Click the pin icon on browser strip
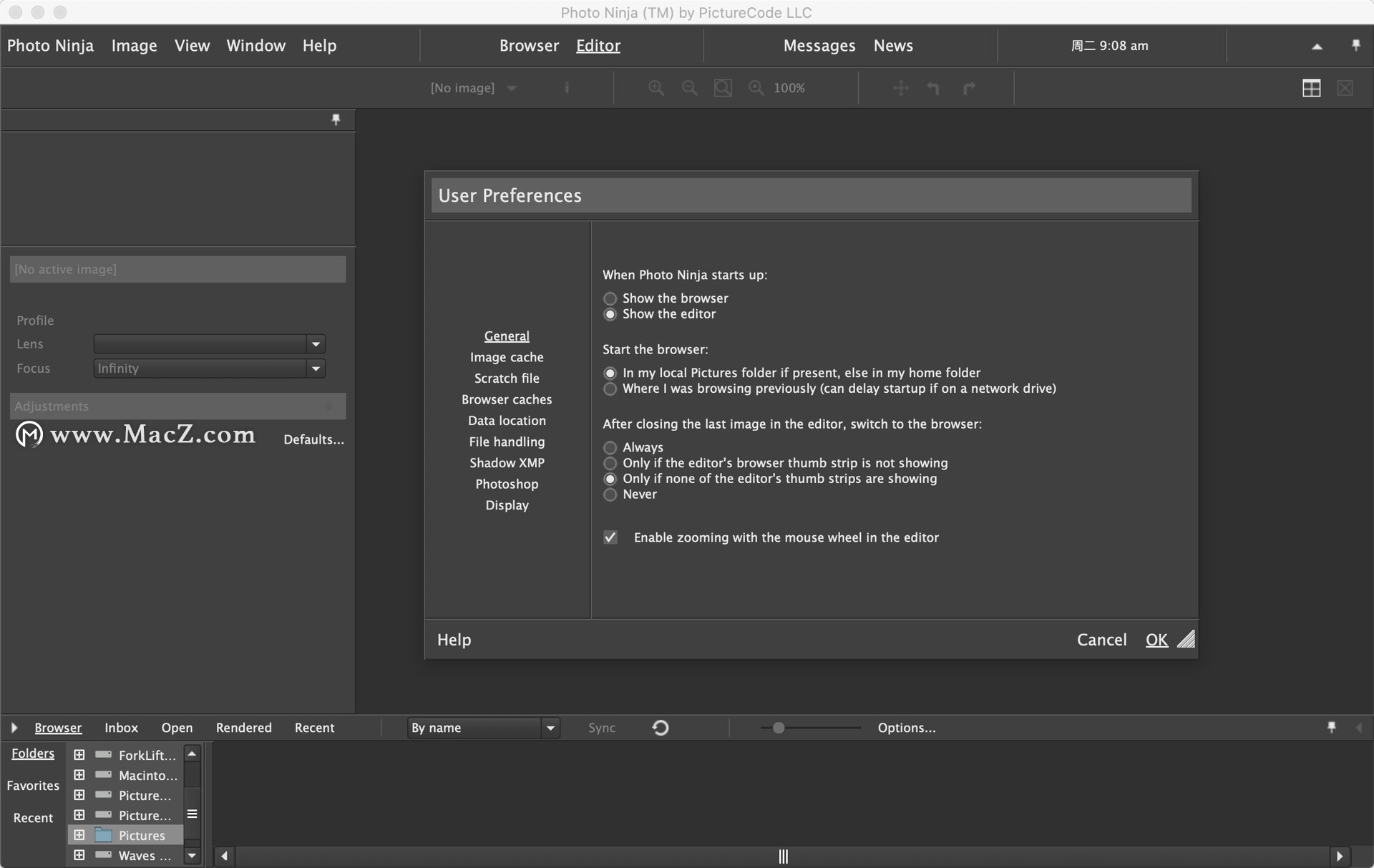This screenshot has height=868, width=1374. coord(1331,728)
